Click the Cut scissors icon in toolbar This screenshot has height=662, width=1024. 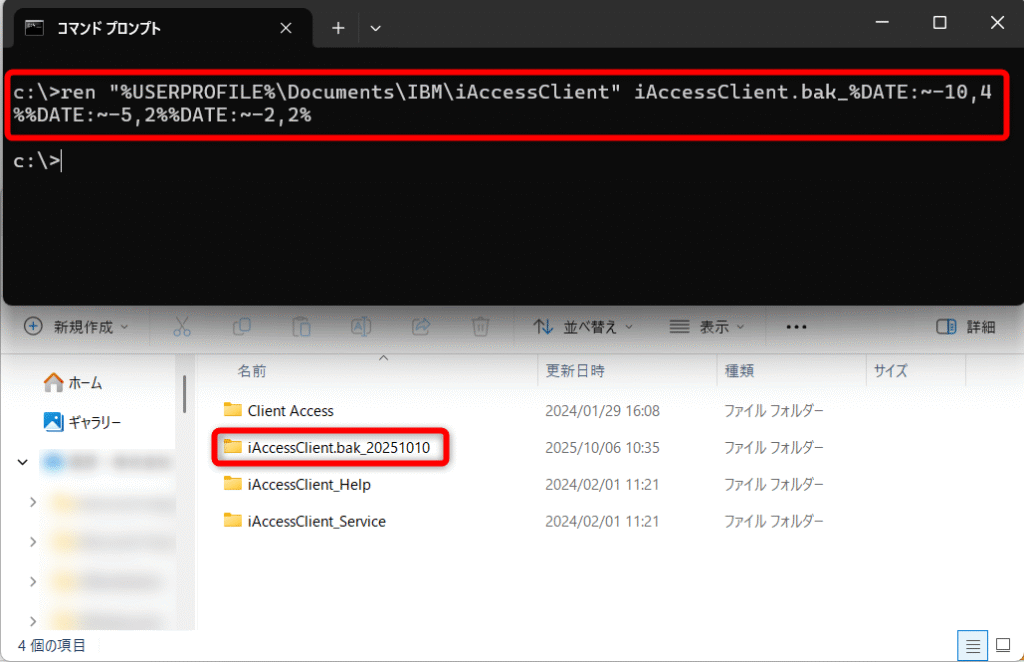coord(181,327)
